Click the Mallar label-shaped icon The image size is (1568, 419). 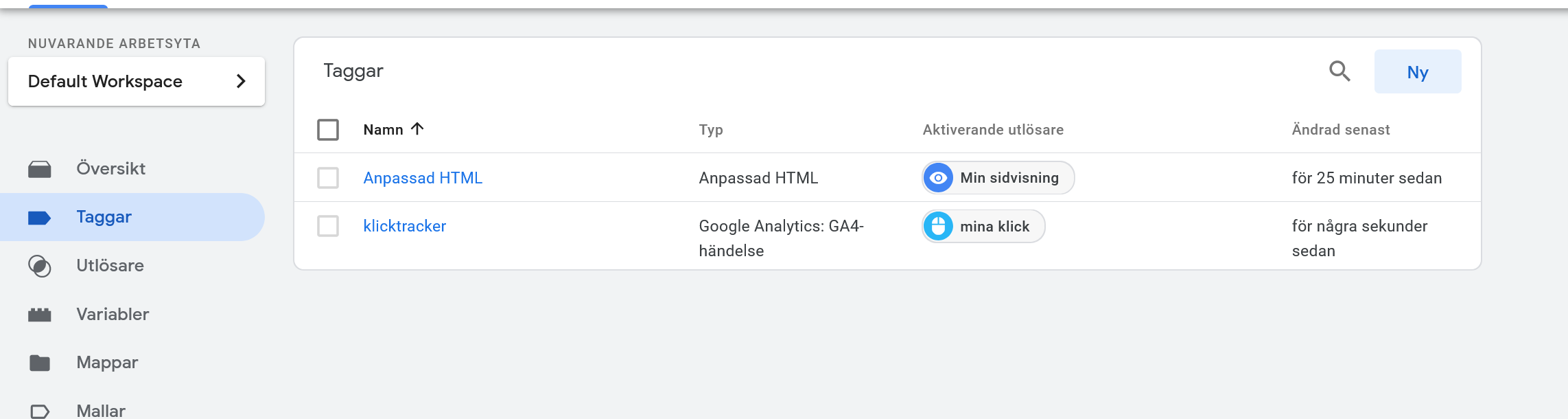[40, 411]
